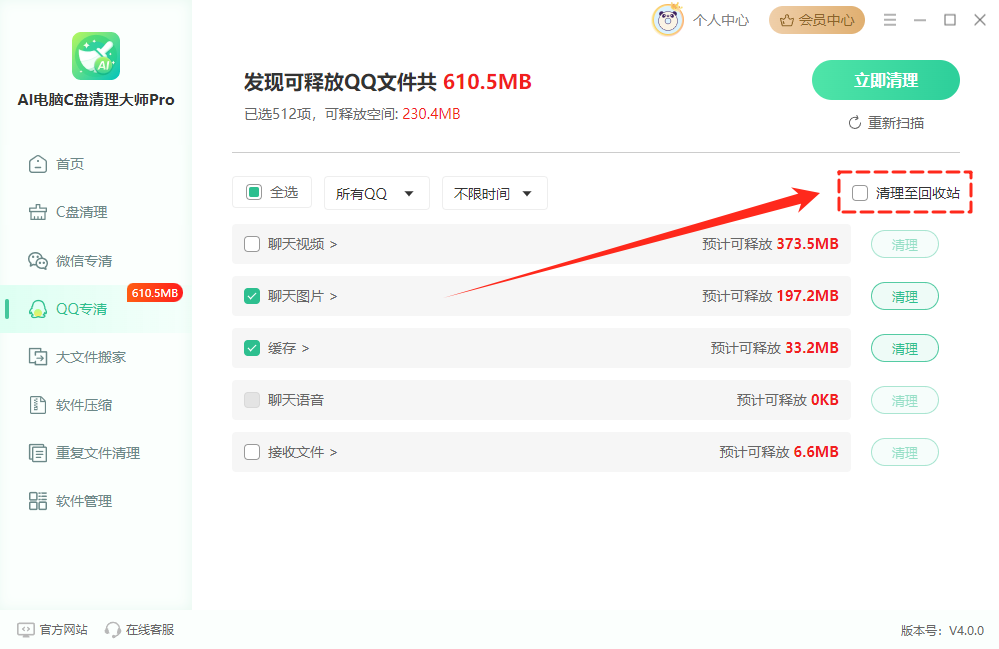Open 重复文件清理 in sidebar
The image size is (999, 649).
(x=98, y=453)
